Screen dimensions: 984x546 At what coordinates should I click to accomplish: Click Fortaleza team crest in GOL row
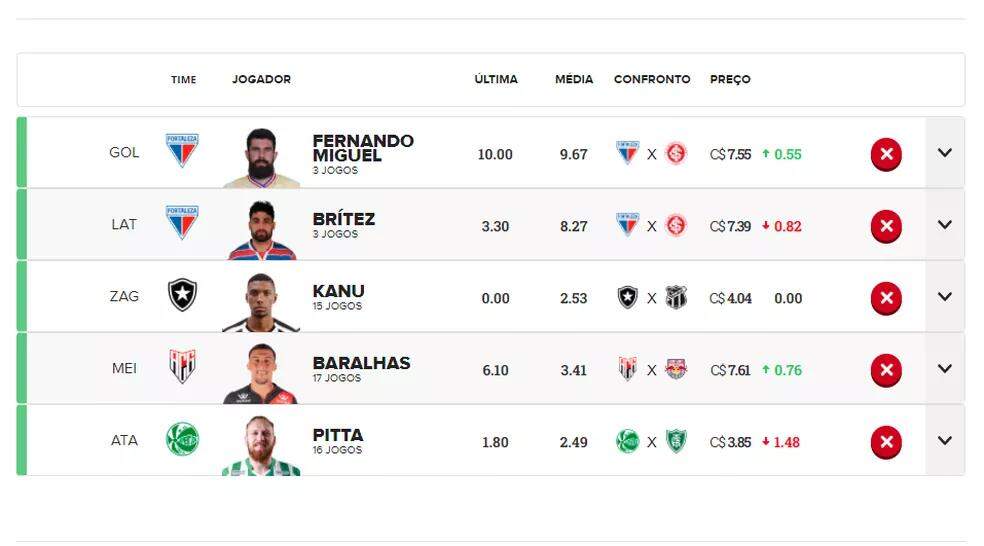[182, 151]
